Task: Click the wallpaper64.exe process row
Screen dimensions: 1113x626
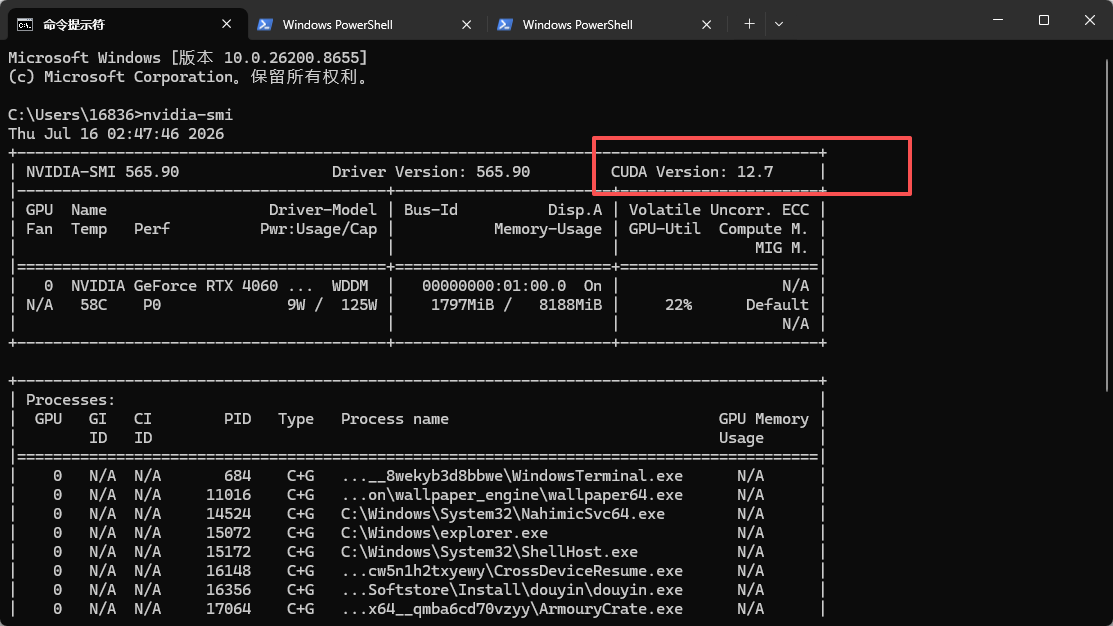Action: tap(417, 495)
